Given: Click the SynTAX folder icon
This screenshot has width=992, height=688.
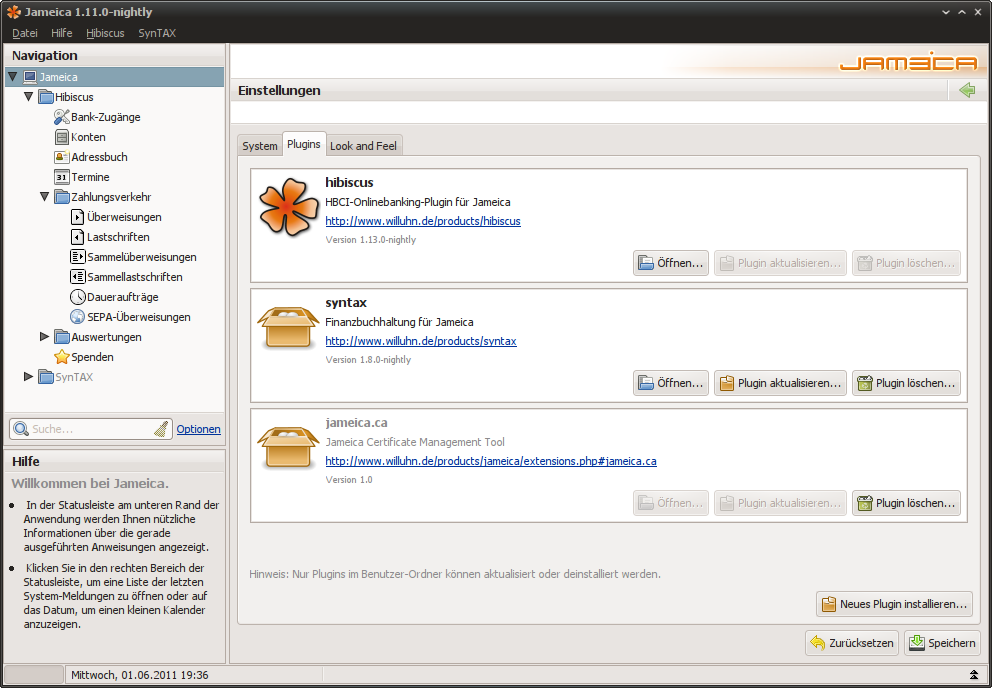Looking at the screenshot, I should tap(46, 377).
